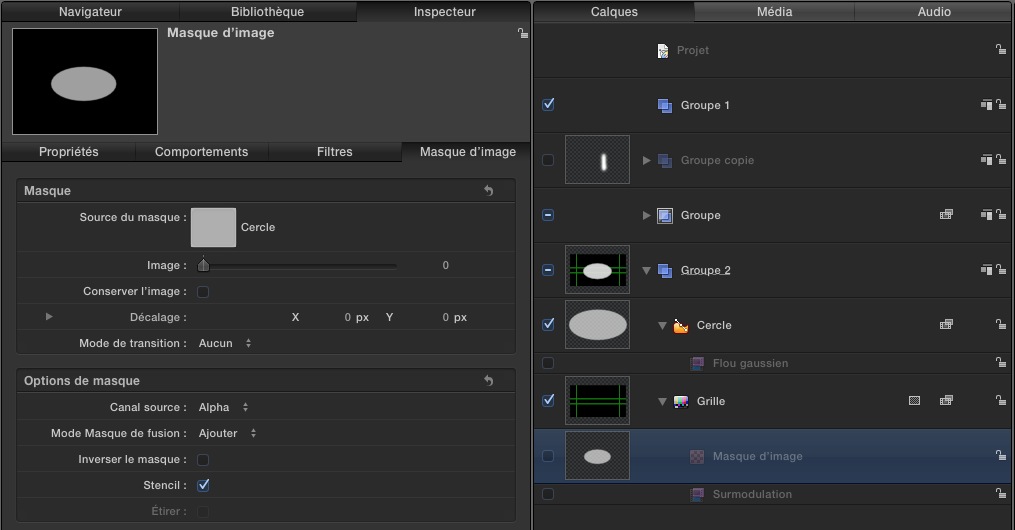
Task: Switch to the Média tab
Action: coord(774,12)
